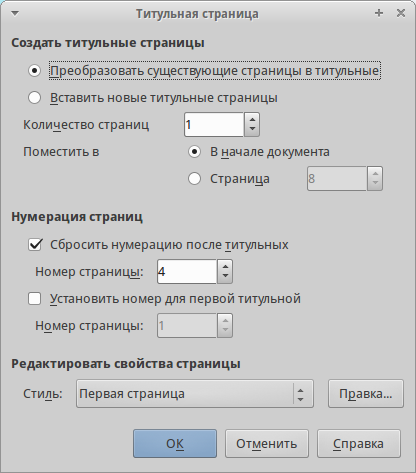Image resolution: width=416 pixels, height=473 pixels.
Task: Decrease reset Номер страницы value with down arrow
Action: click(225, 276)
